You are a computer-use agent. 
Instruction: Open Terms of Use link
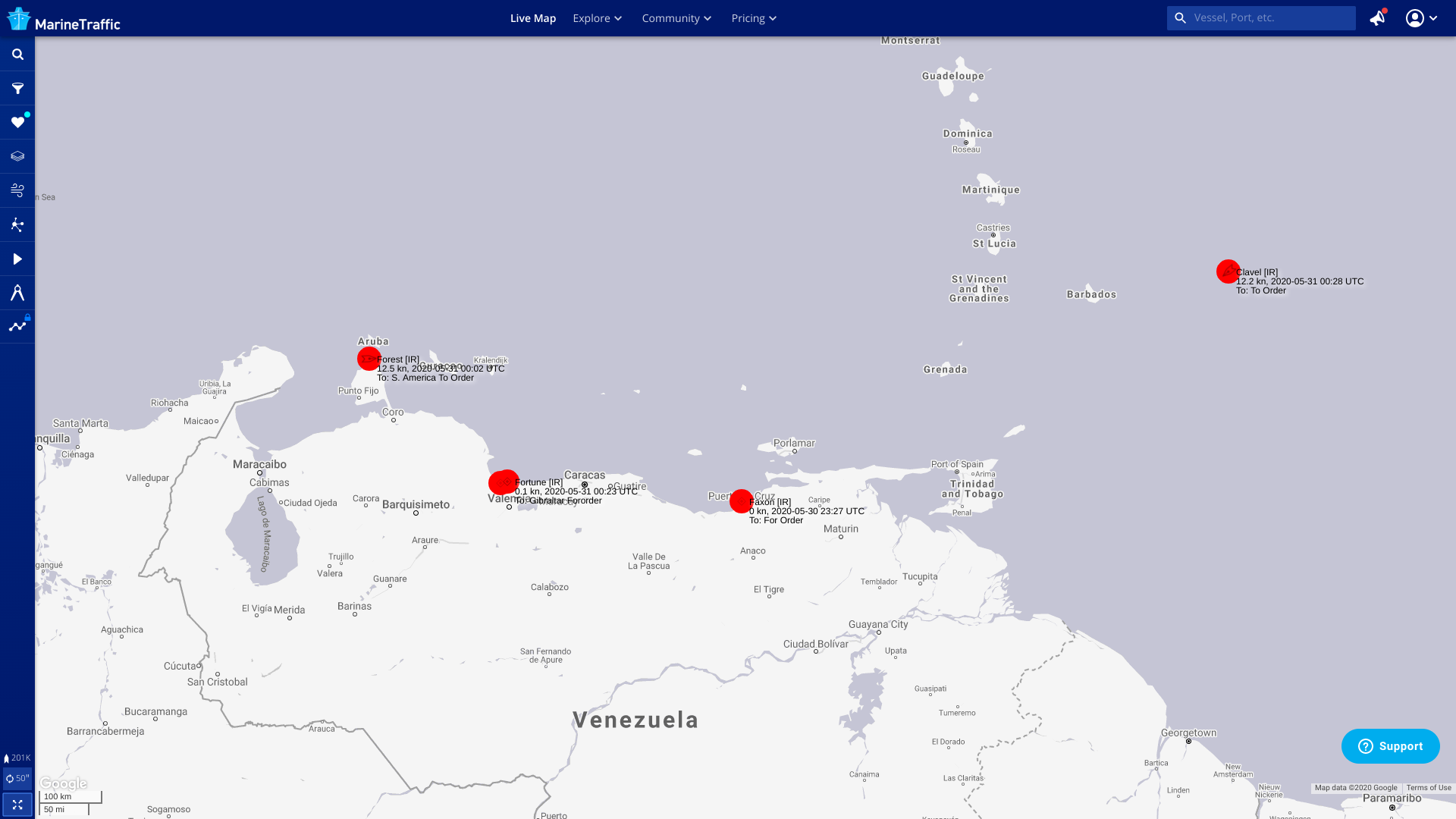tap(1429, 788)
